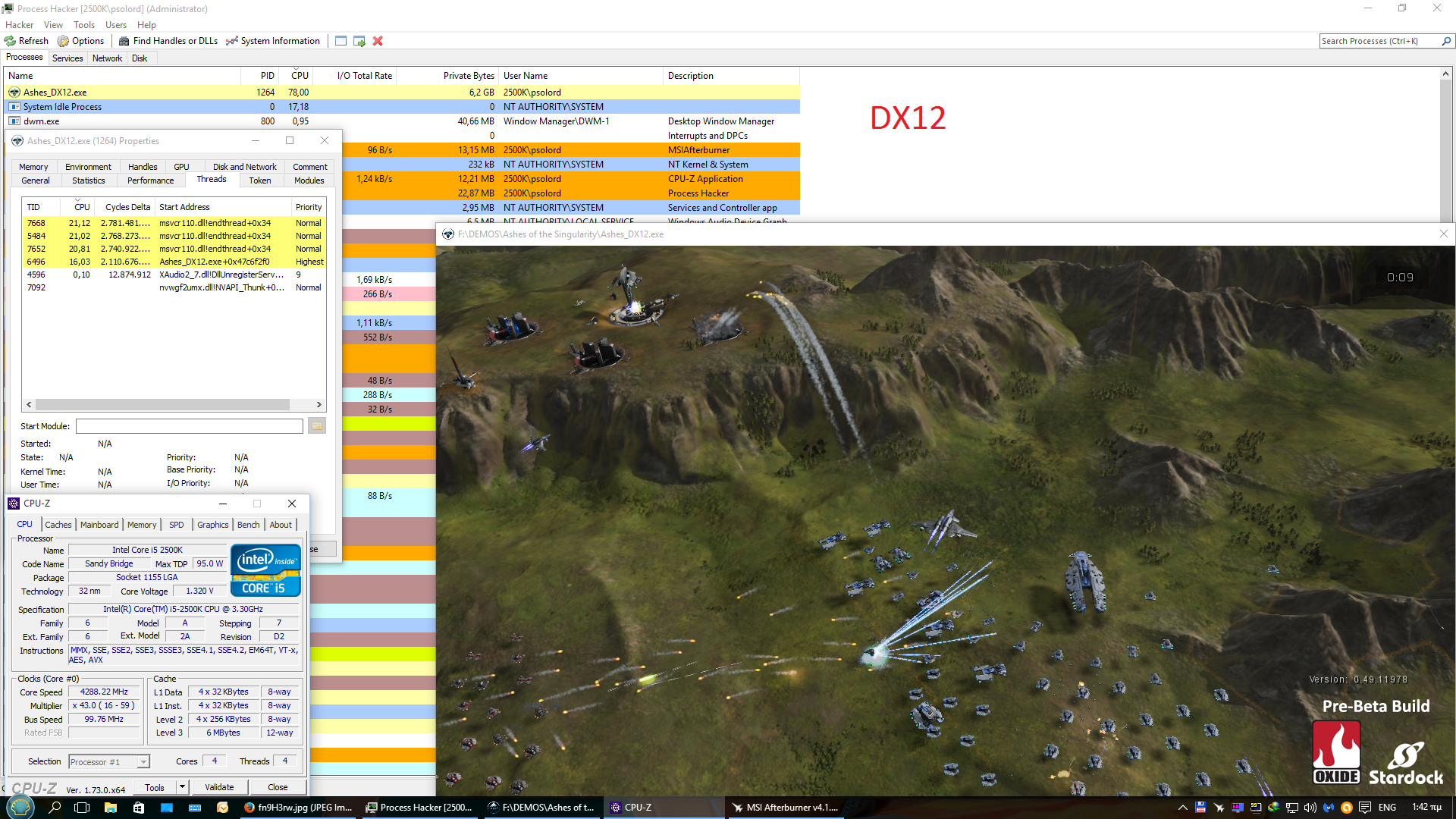Screen dimensions: 1456x819
Task: Open the Store icon on taskbar
Action: (138, 808)
